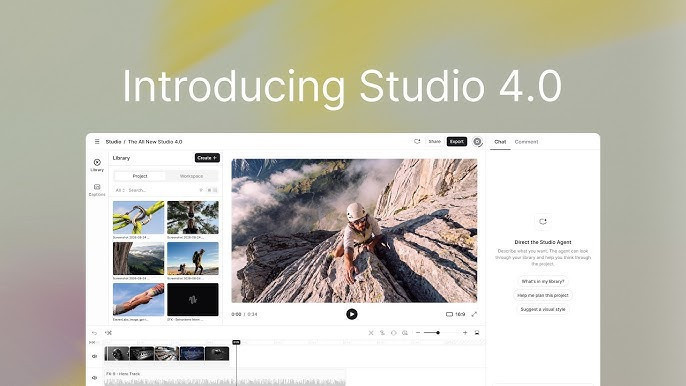The height and width of the screenshot is (386, 686).
Task: Click the X delete icon in timeline toolbar
Action: click(371, 333)
